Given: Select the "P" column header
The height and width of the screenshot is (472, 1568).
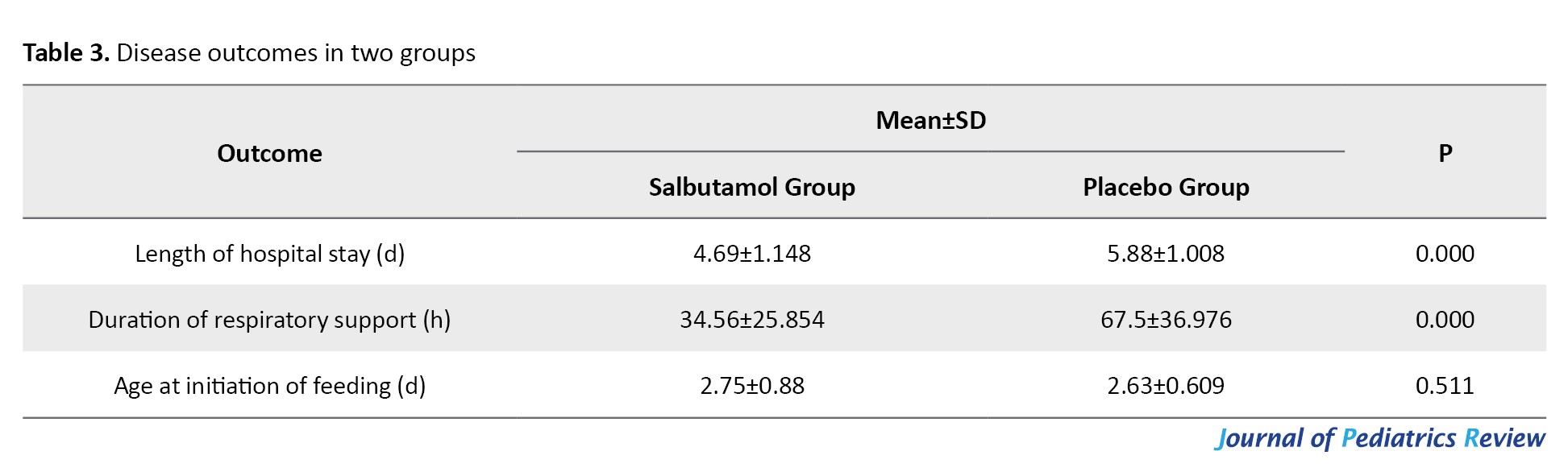Looking at the screenshot, I should tap(1445, 153).
